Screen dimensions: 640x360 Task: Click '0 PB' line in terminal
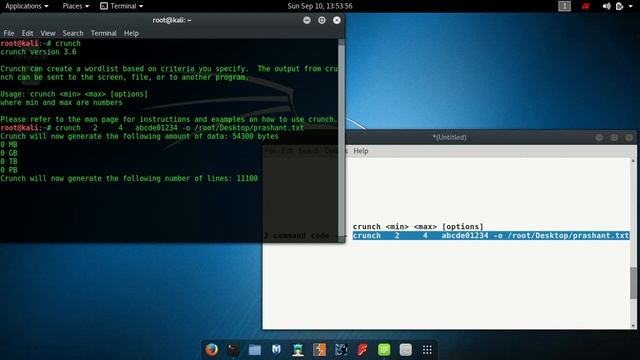9,170
